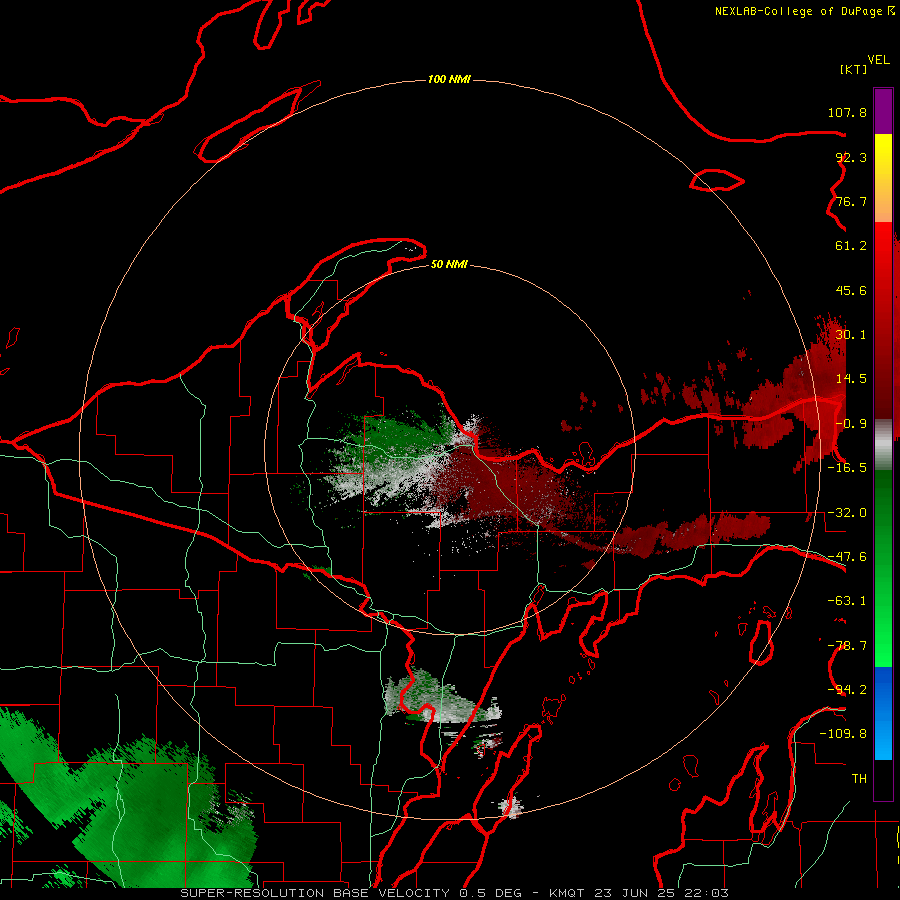
Task: Click the 61.2 value on velocity scale
Action: coord(851,246)
